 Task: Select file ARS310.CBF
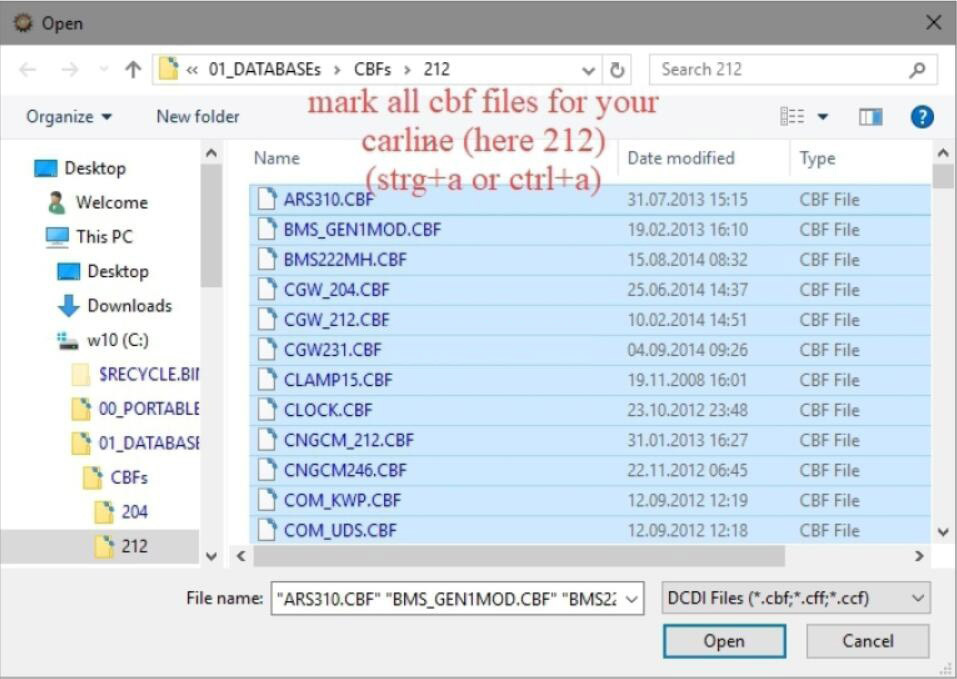pyautogui.click(x=590, y=199)
